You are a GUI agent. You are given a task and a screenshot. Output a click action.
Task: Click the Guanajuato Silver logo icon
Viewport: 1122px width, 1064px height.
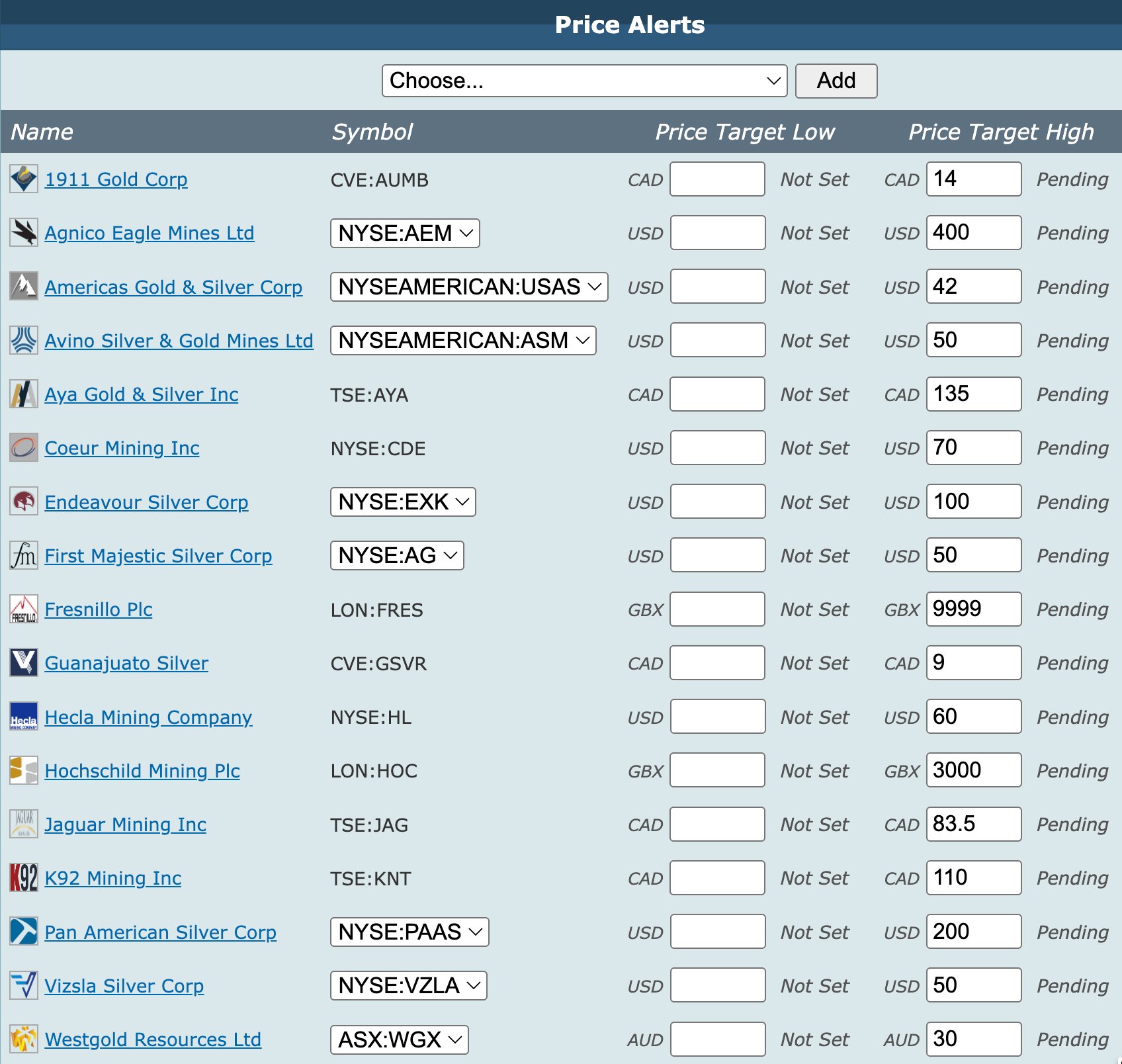pos(24,663)
